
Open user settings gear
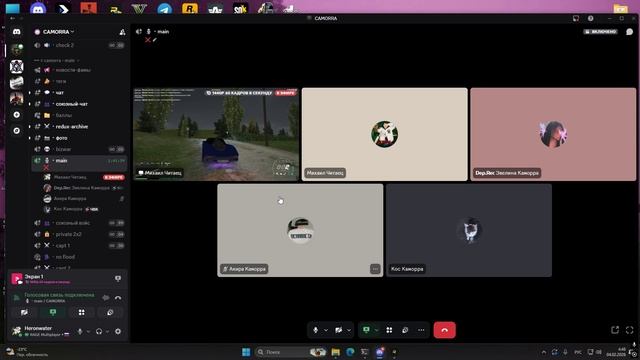click(118, 331)
